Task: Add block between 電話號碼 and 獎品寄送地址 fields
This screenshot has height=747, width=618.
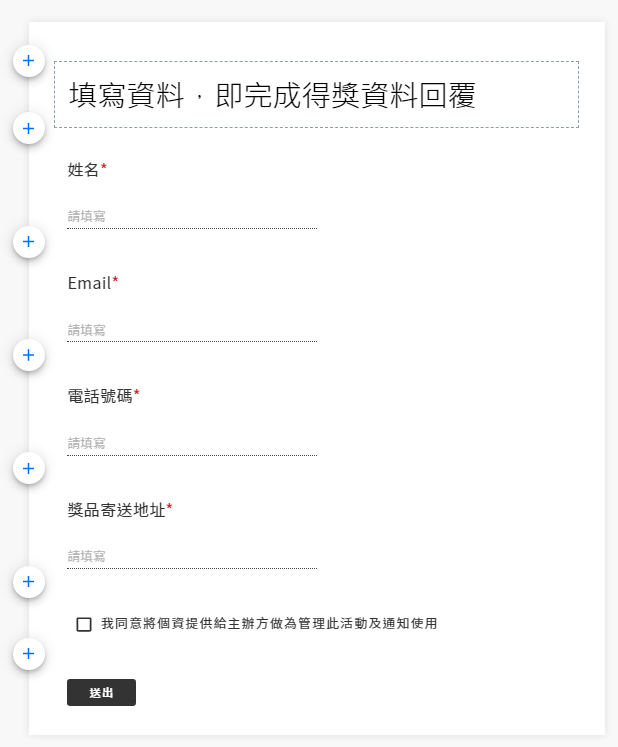Action: (28, 468)
